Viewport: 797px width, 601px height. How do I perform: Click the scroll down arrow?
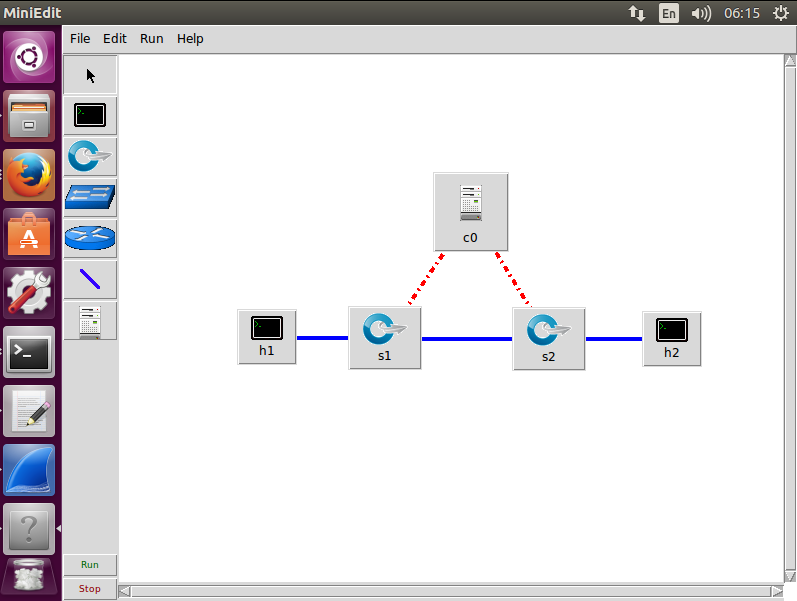790,576
